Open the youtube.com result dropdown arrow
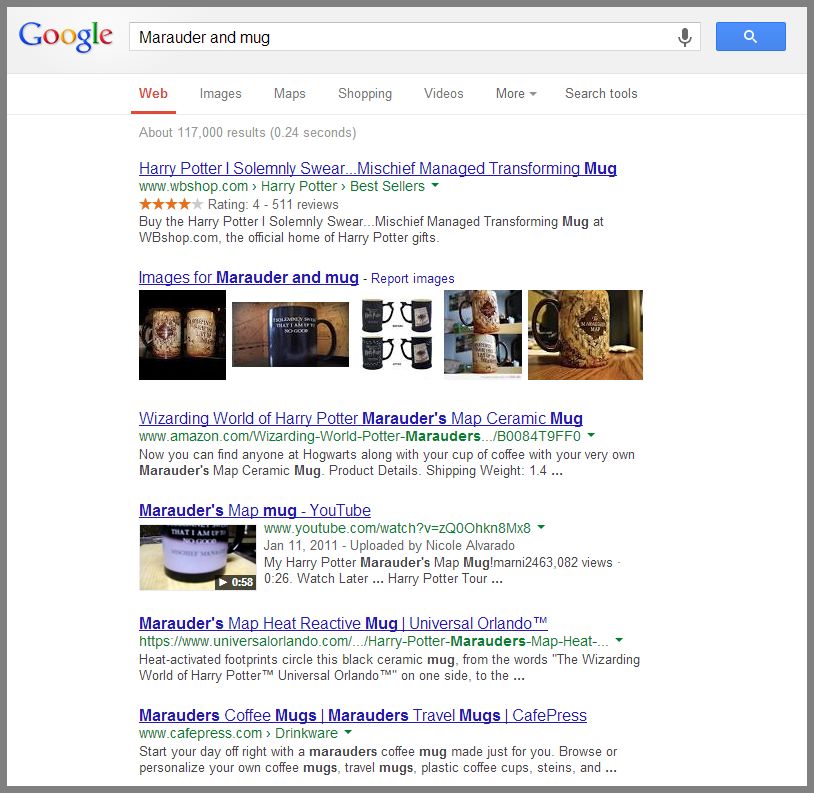Viewport: 814px width, 793px height. click(541, 527)
